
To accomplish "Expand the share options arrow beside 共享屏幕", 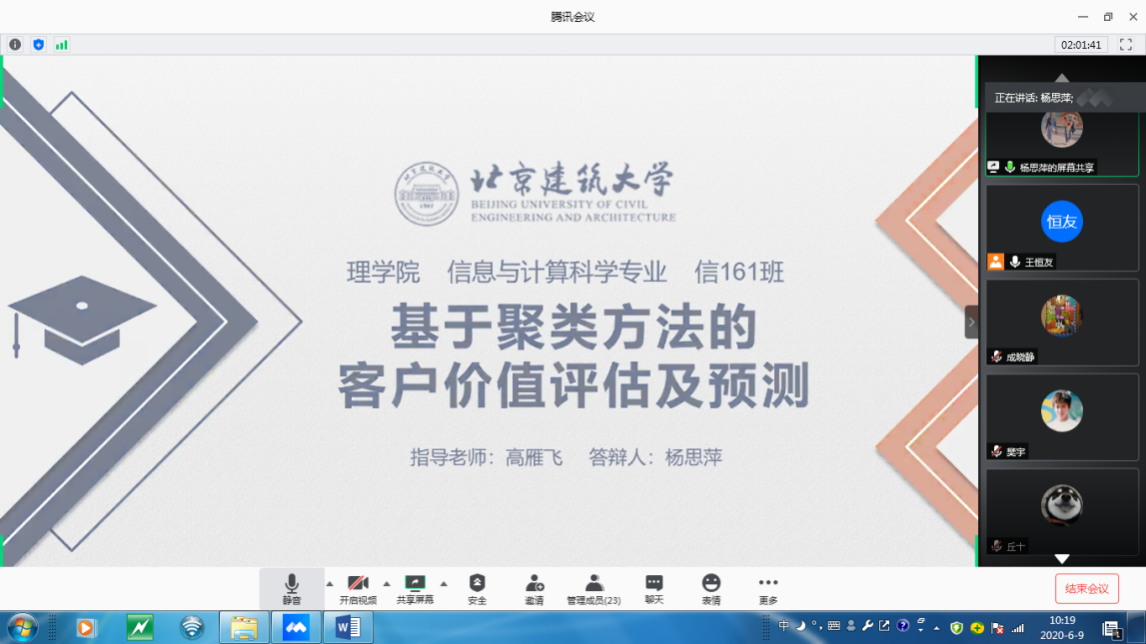I will 444,584.
